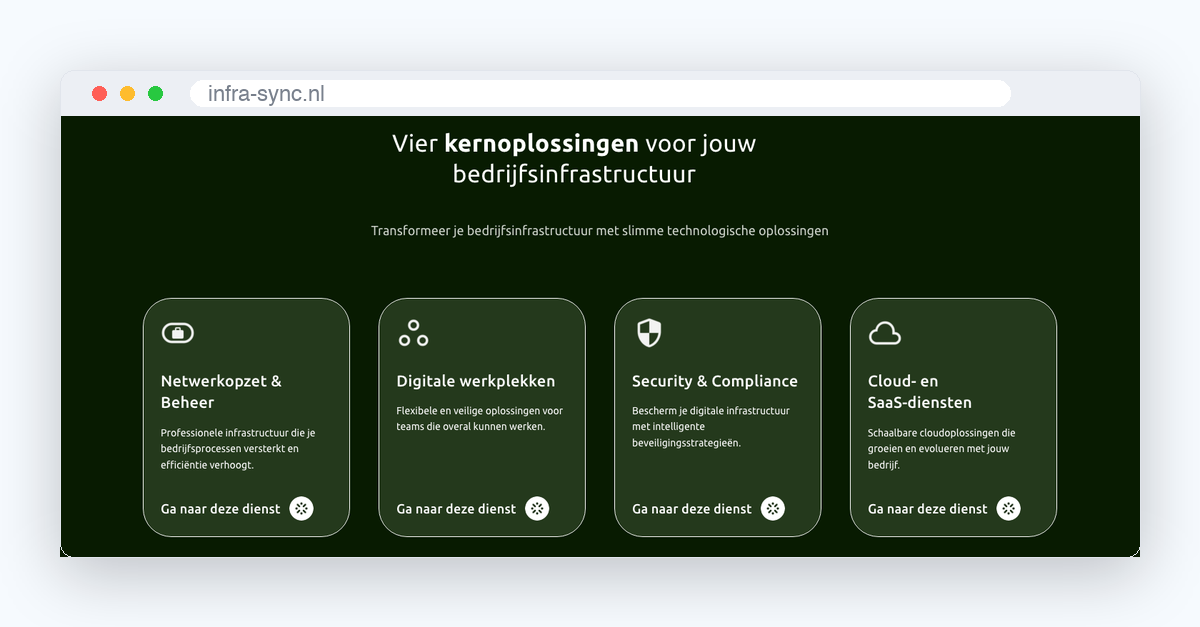Click the red close window dot
Viewport: 1200px width, 627px height.
click(99, 94)
